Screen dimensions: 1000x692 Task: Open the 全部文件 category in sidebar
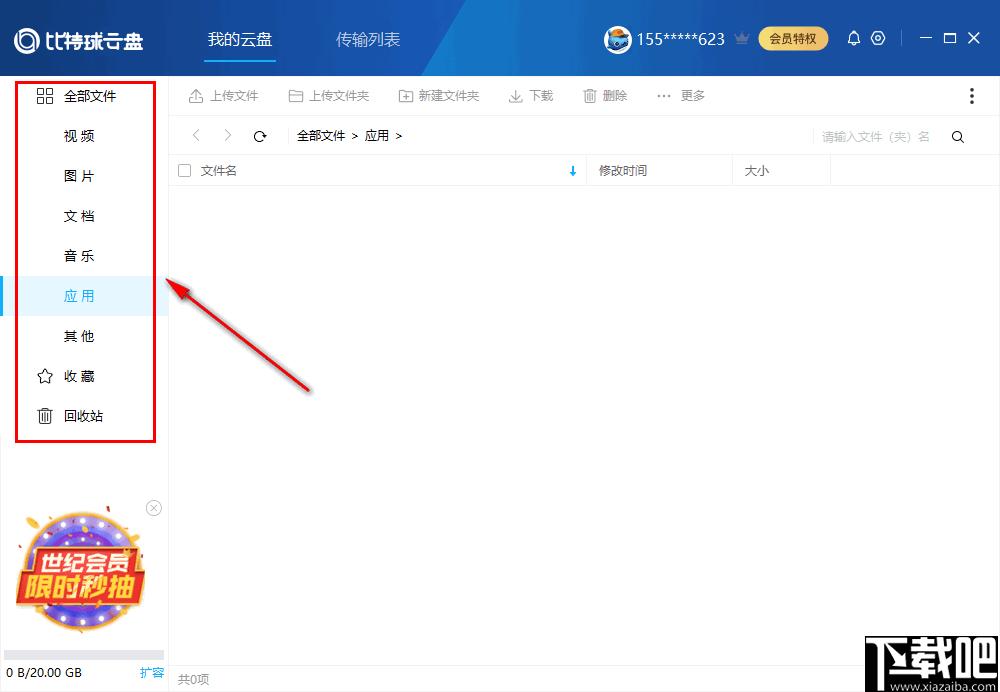click(x=77, y=96)
